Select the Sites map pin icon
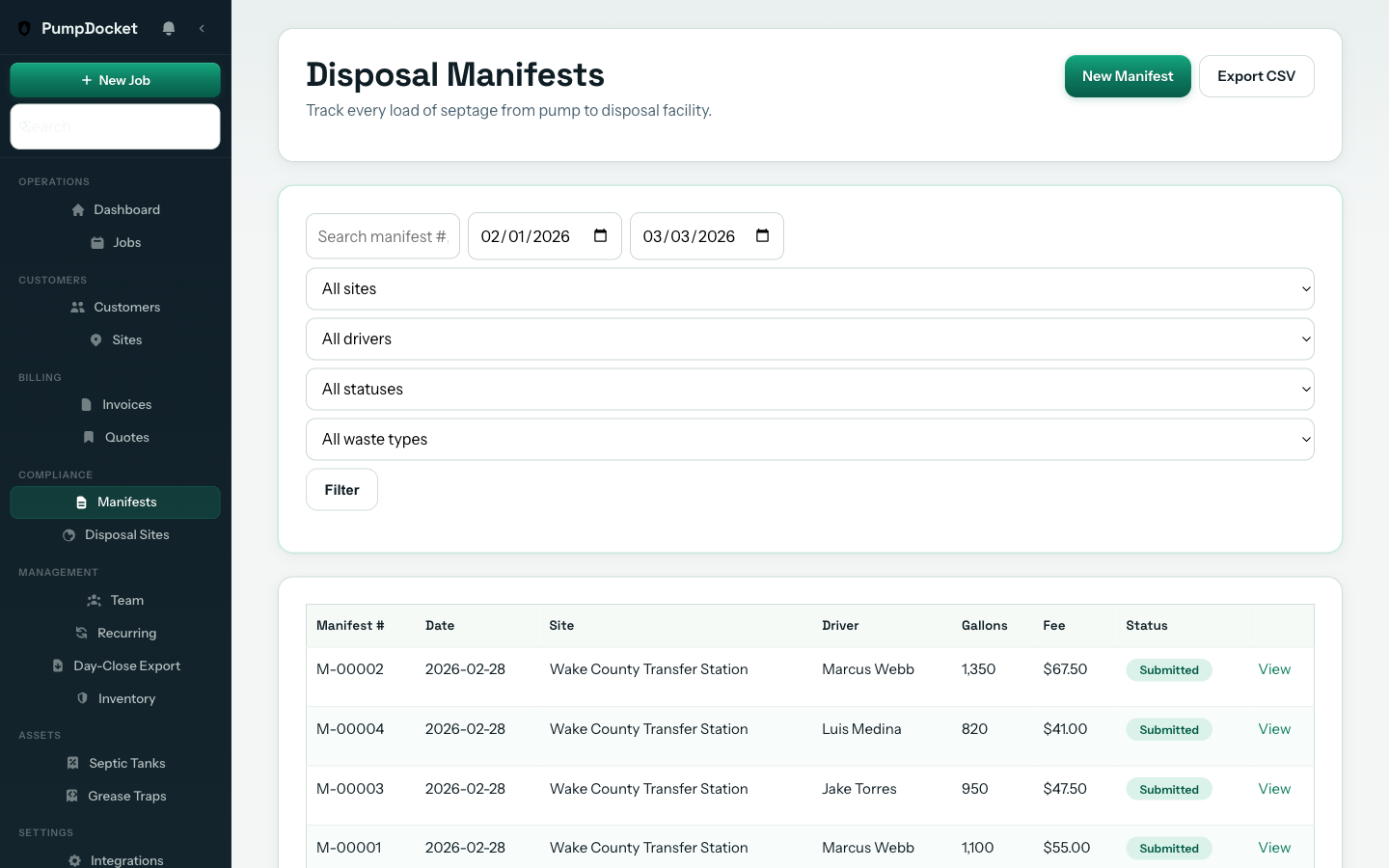 (x=95, y=339)
